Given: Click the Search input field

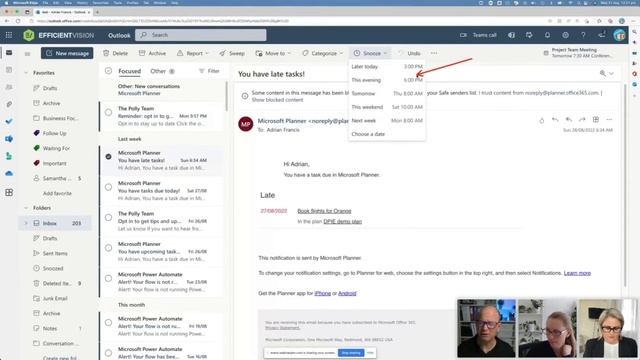Looking at the screenshot, I should [x=201, y=35].
